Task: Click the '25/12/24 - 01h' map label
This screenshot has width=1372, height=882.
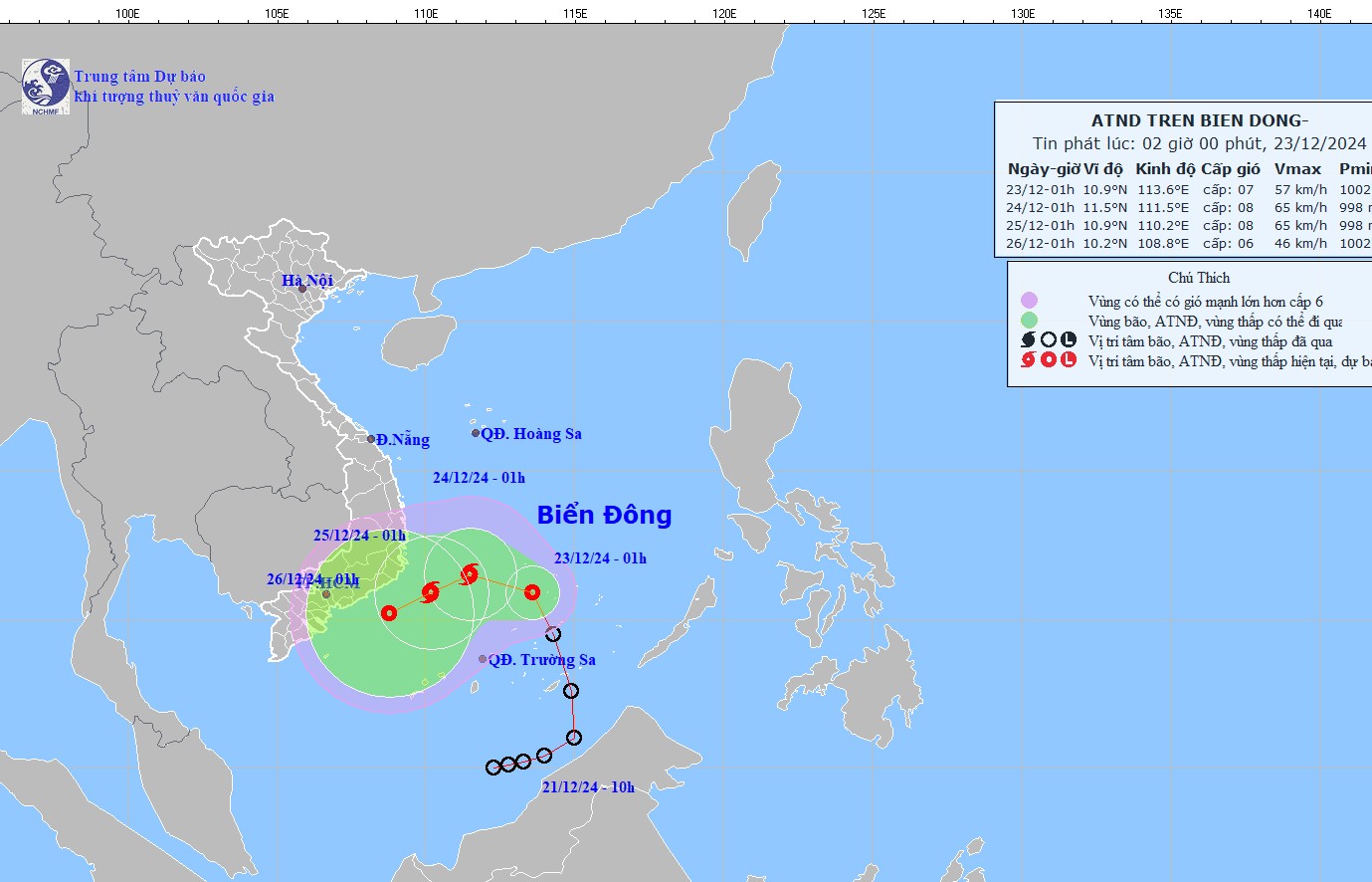Action: pos(359,536)
